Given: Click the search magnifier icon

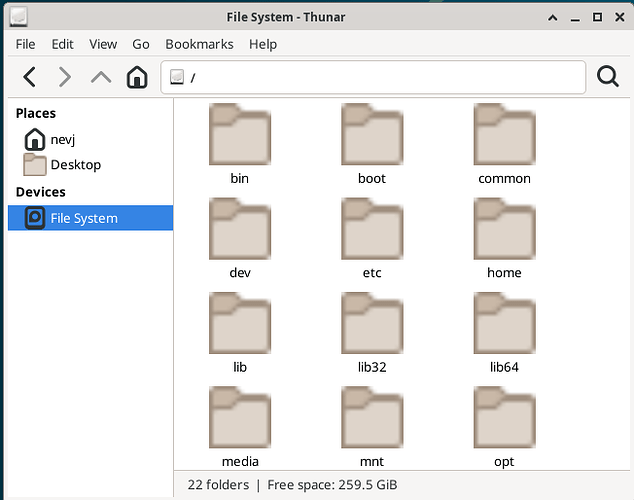Looking at the screenshot, I should pos(607,77).
